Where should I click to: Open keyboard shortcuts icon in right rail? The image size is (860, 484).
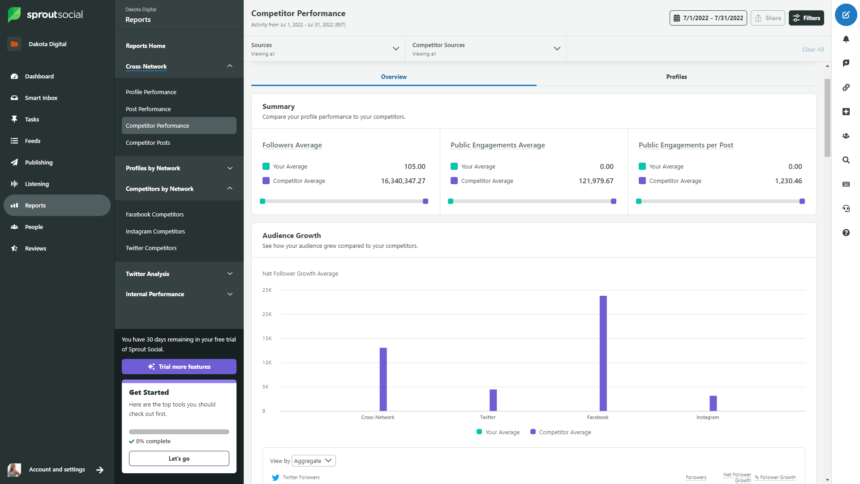846,184
